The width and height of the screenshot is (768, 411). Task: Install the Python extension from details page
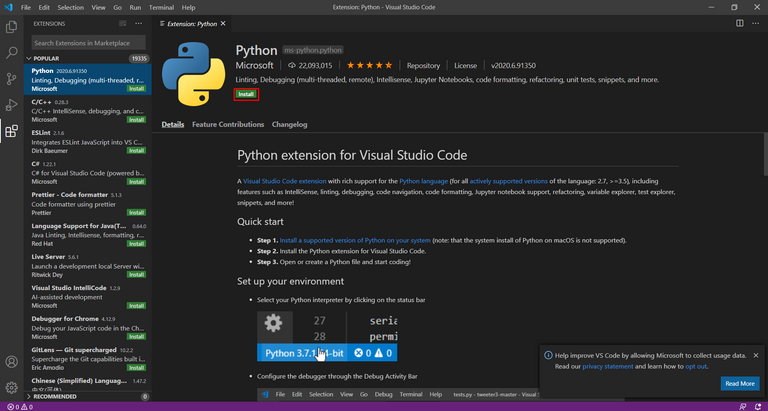(246, 94)
